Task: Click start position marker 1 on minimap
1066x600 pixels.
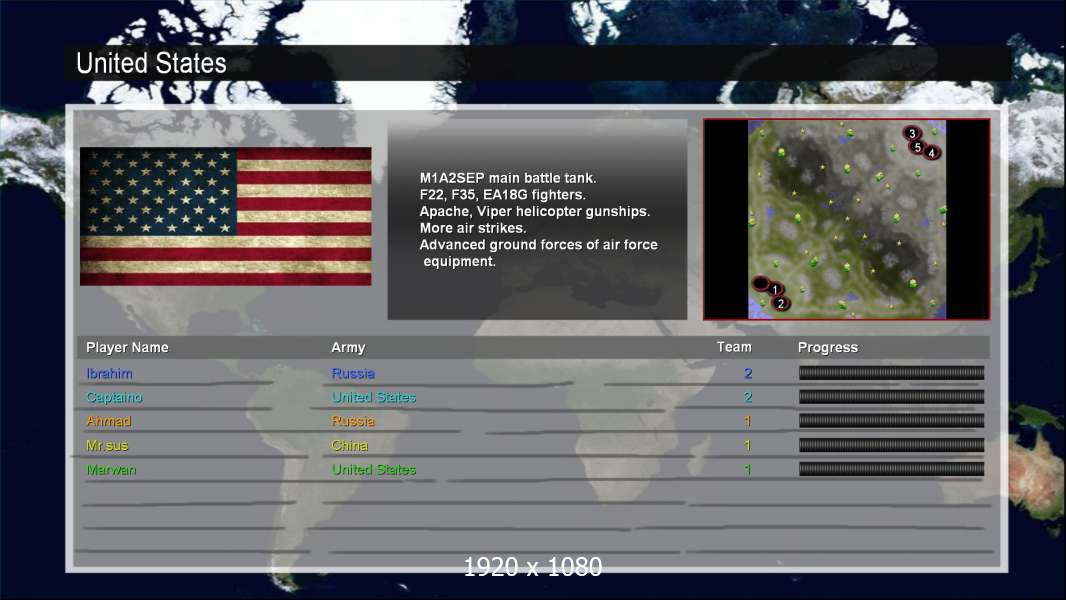Action: point(774,289)
